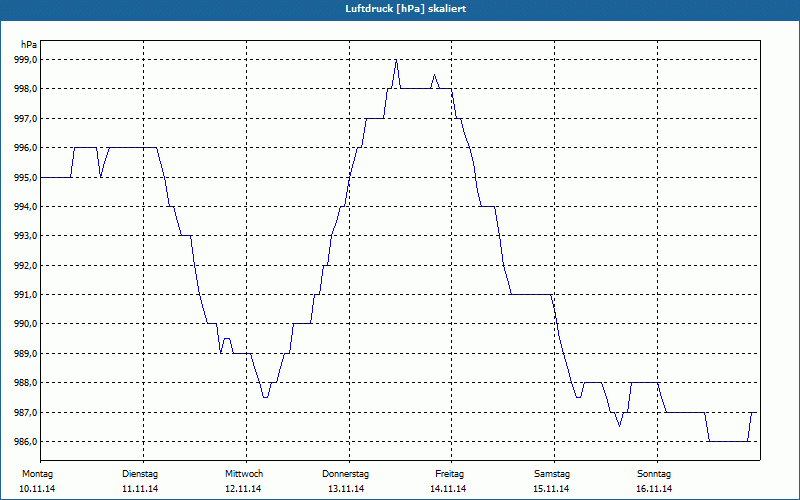The width and height of the screenshot is (800, 500).
Task: Click the 996,0 axis value
Action: (26, 148)
